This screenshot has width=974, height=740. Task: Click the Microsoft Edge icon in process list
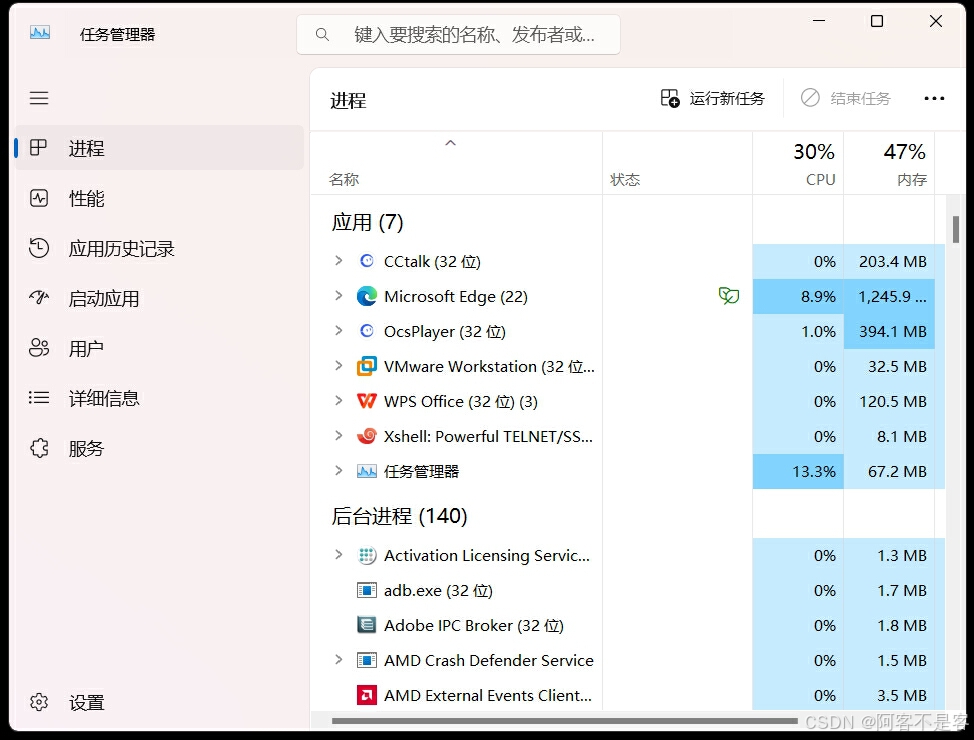click(366, 296)
